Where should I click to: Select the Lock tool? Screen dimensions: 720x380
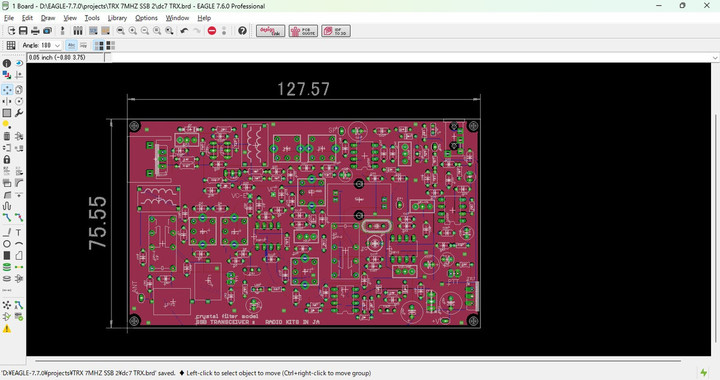click(7, 160)
